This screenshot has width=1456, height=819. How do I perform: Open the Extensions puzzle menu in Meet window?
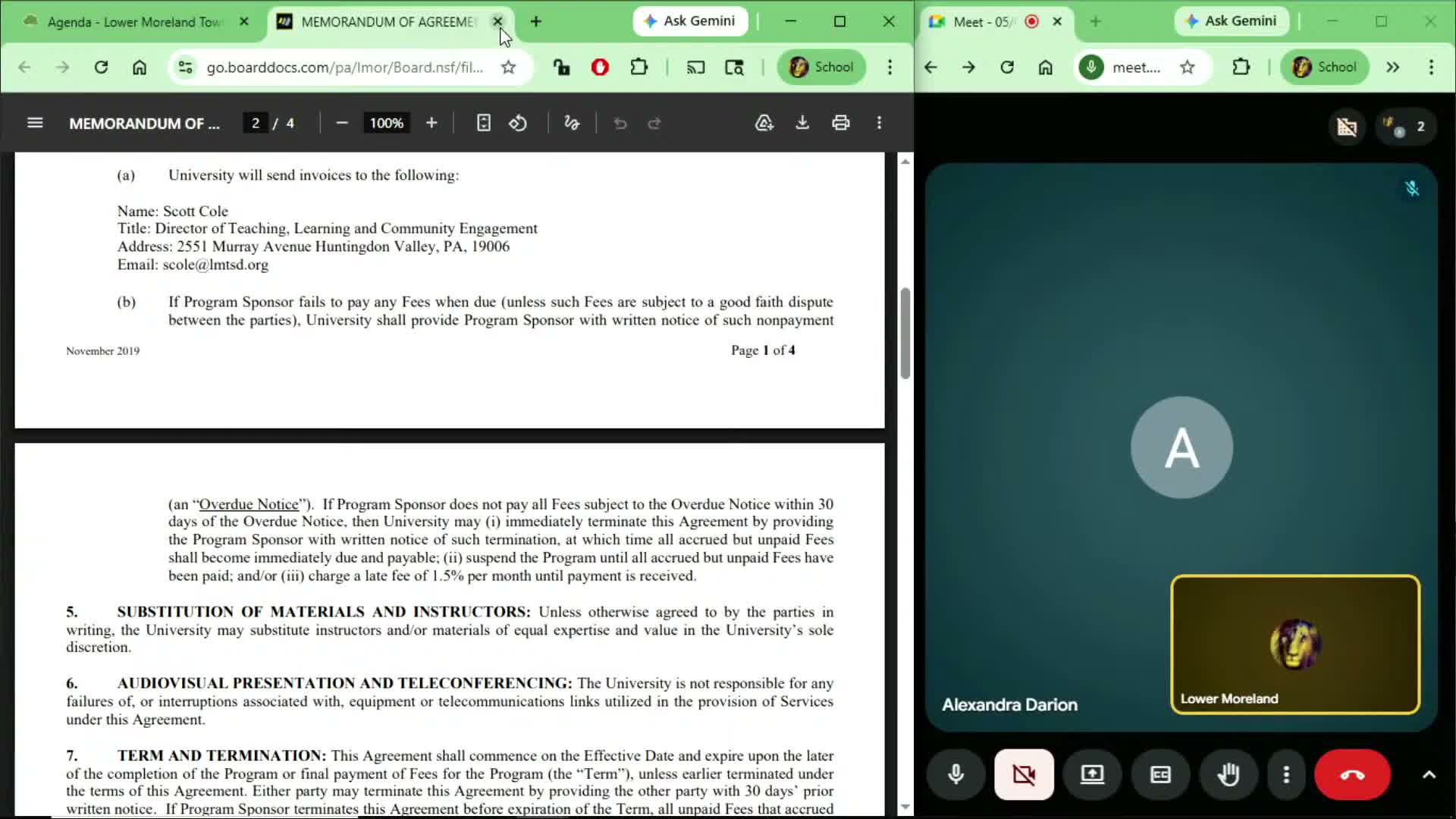[1241, 67]
